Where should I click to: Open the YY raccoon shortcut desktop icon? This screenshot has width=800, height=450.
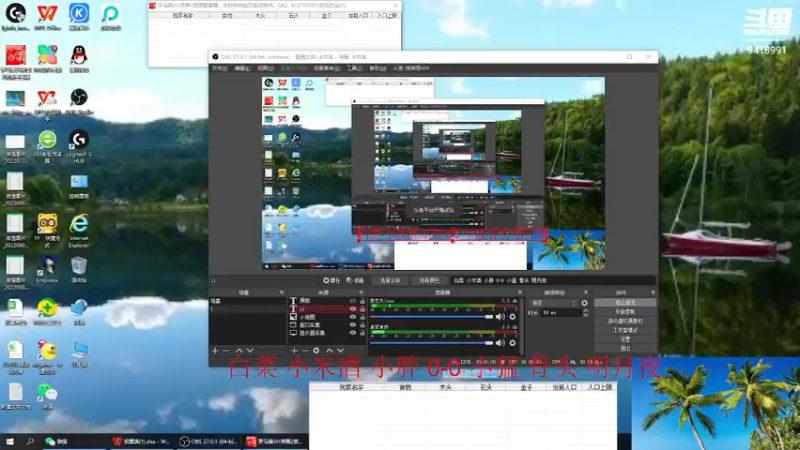pos(47,231)
